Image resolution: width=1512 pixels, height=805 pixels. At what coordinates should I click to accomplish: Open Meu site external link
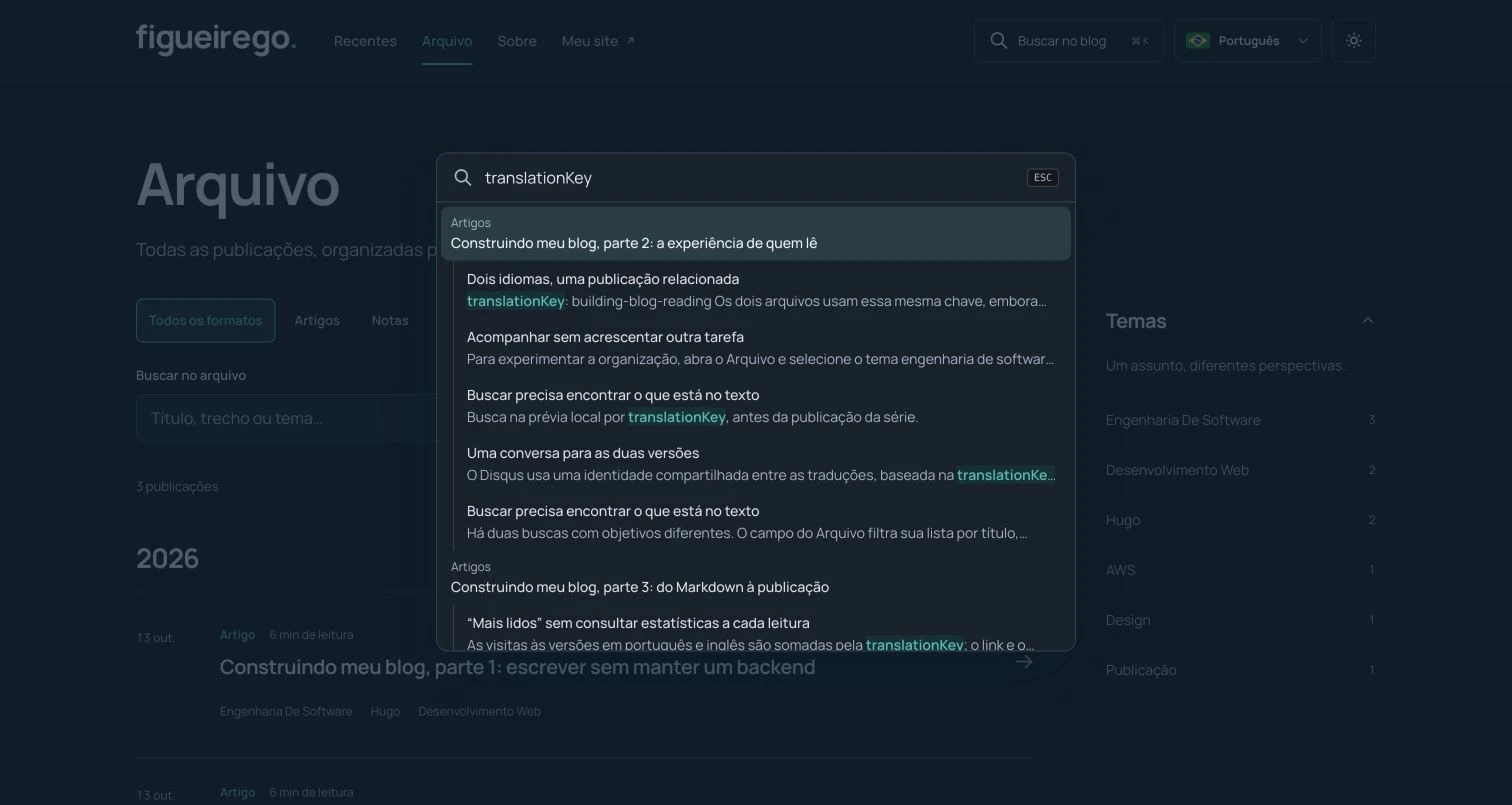click(x=598, y=41)
